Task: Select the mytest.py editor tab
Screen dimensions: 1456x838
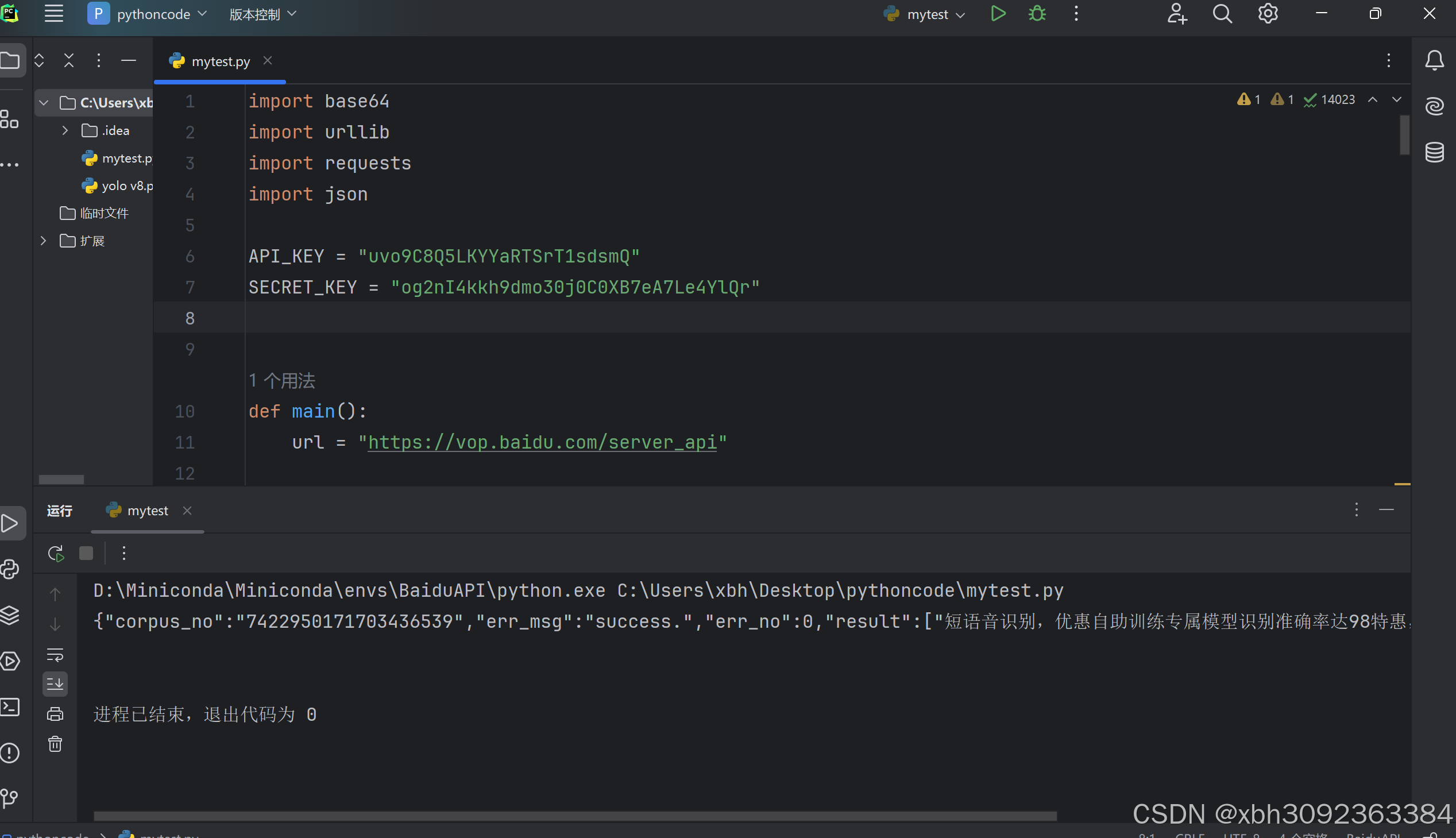Action: click(x=221, y=61)
